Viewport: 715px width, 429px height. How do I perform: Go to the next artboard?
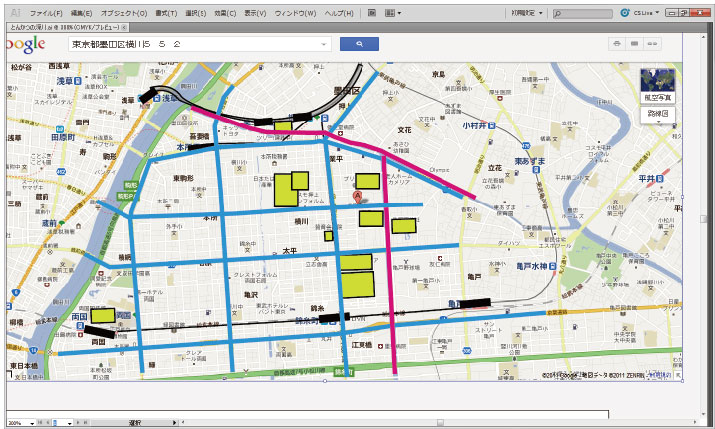(78, 423)
